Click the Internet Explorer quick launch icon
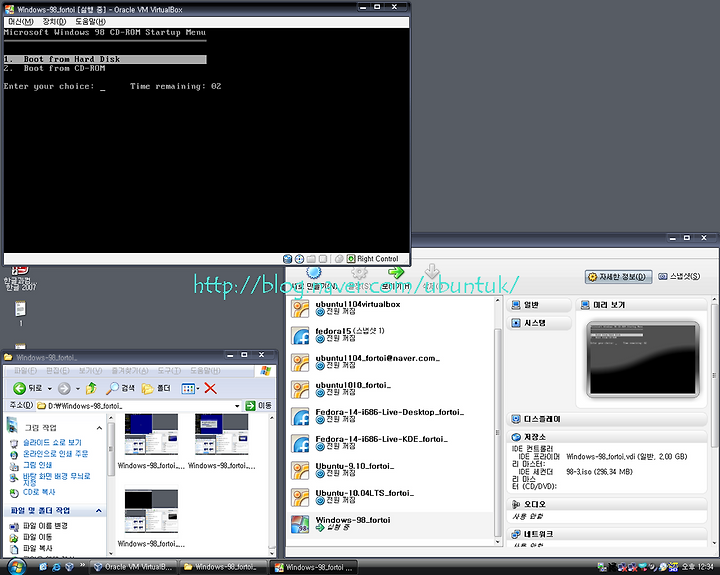The width and height of the screenshot is (720, 575). pos(56,567)
